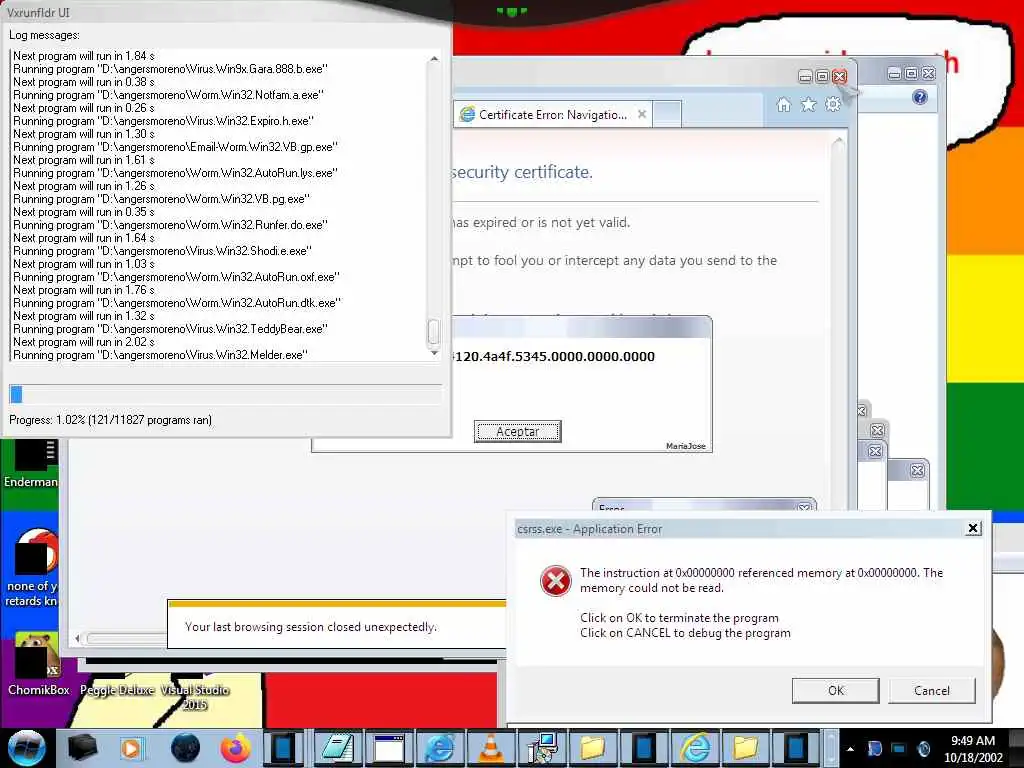Click the volume icon in the system tray
Viewport: 1024px width, 768px height.
pyautogui.click(x=923, y=748)
